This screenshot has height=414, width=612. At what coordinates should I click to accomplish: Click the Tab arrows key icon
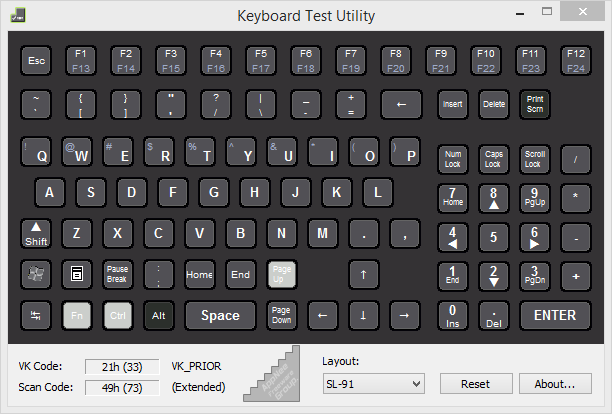[x=36, y=315]
